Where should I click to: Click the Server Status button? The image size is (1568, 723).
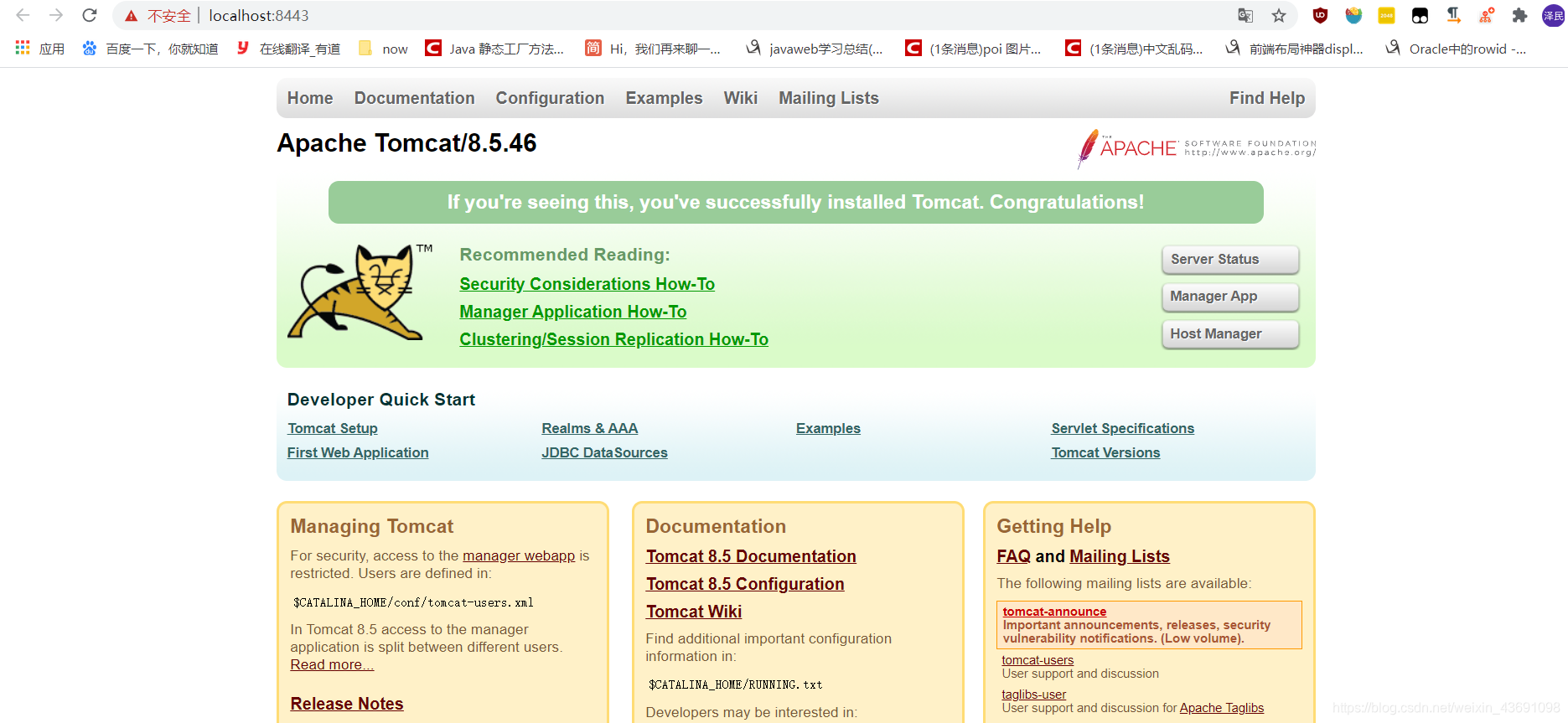pyautogui.click(x=1230, y=260)
